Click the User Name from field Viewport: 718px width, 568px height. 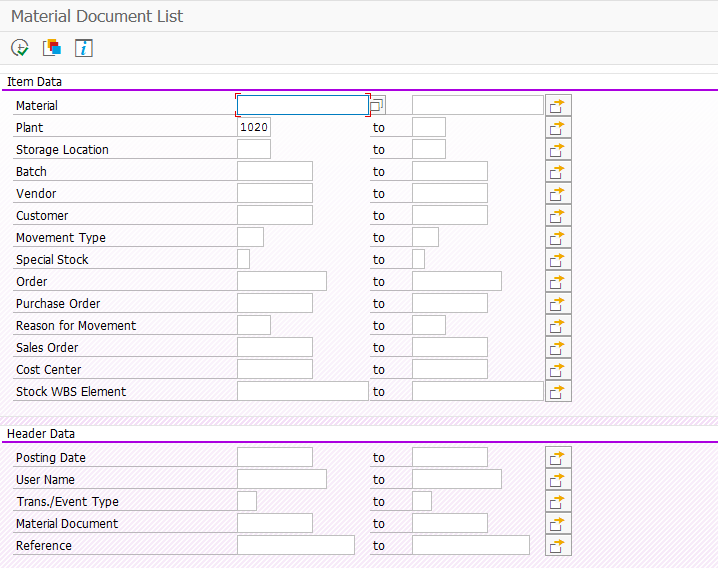pyautogui.click(x=282, y=479)
